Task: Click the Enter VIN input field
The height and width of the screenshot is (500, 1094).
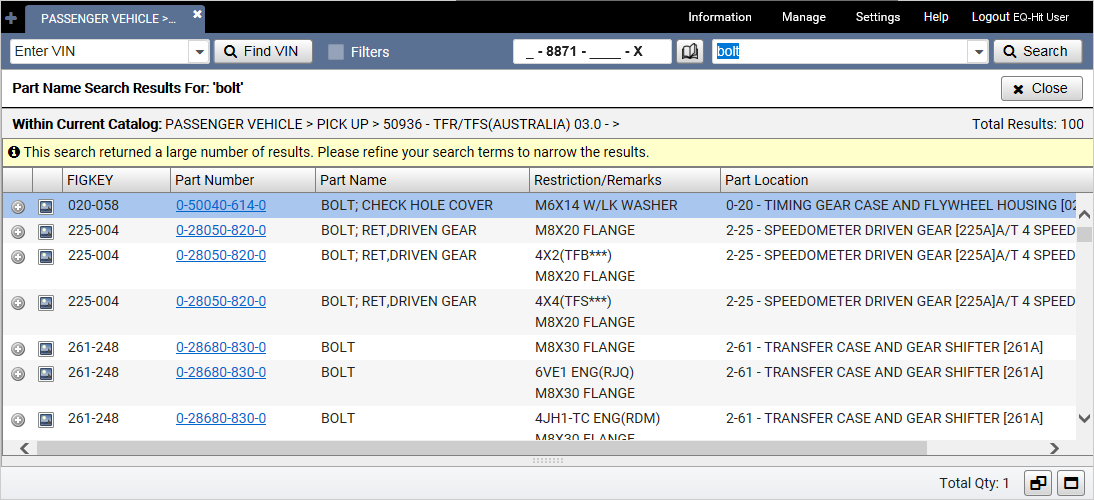Action: coord(98,52)
